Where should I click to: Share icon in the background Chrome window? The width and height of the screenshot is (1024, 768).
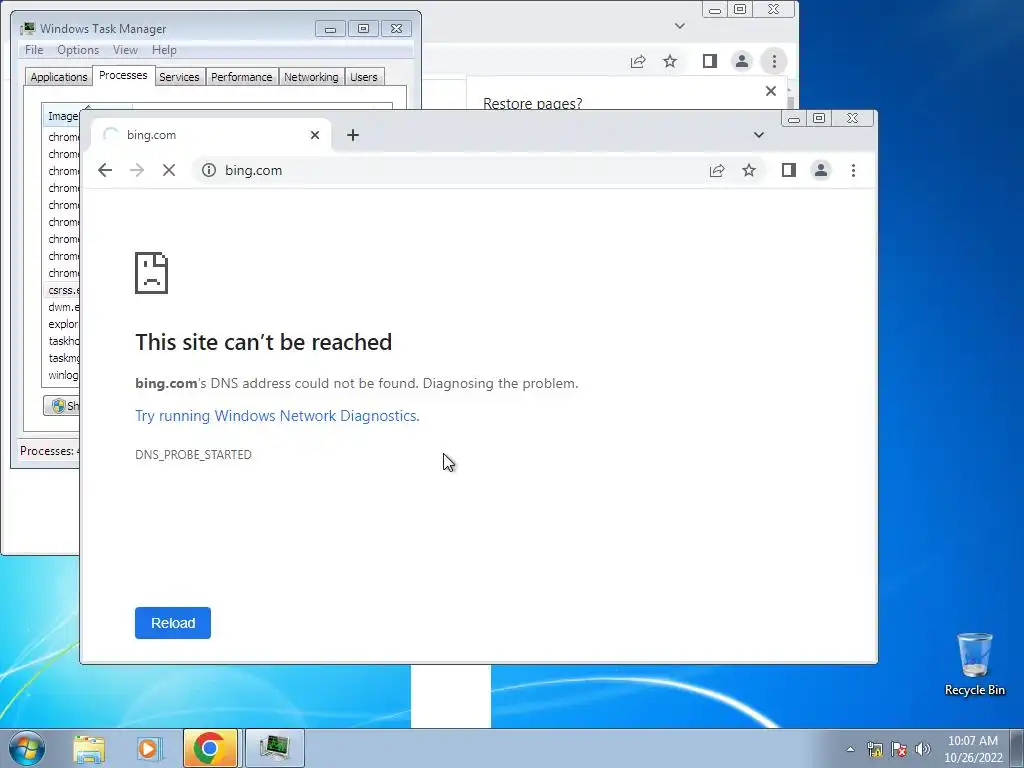click(x=638, y=61)
